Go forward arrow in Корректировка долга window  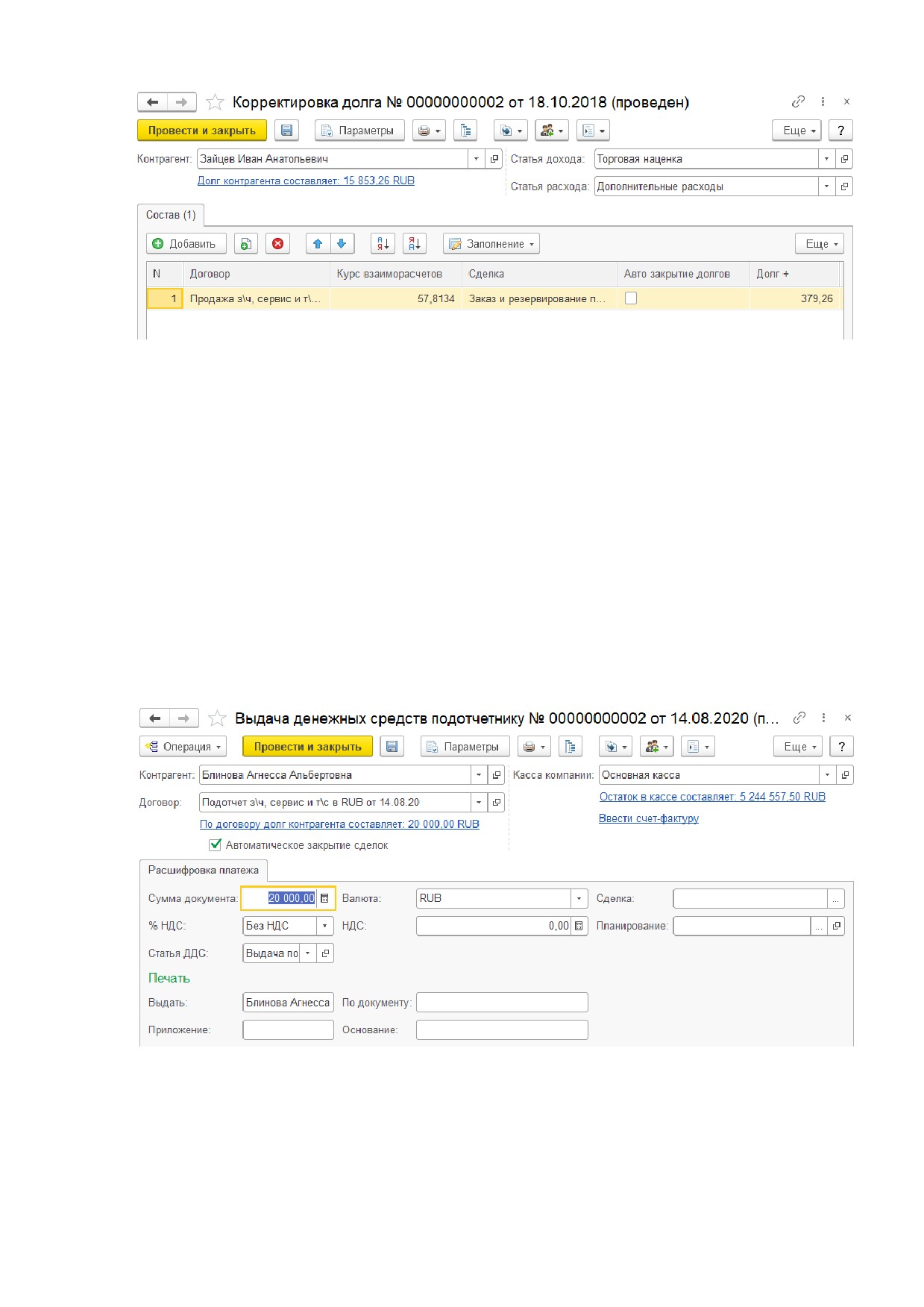(181, 102)
